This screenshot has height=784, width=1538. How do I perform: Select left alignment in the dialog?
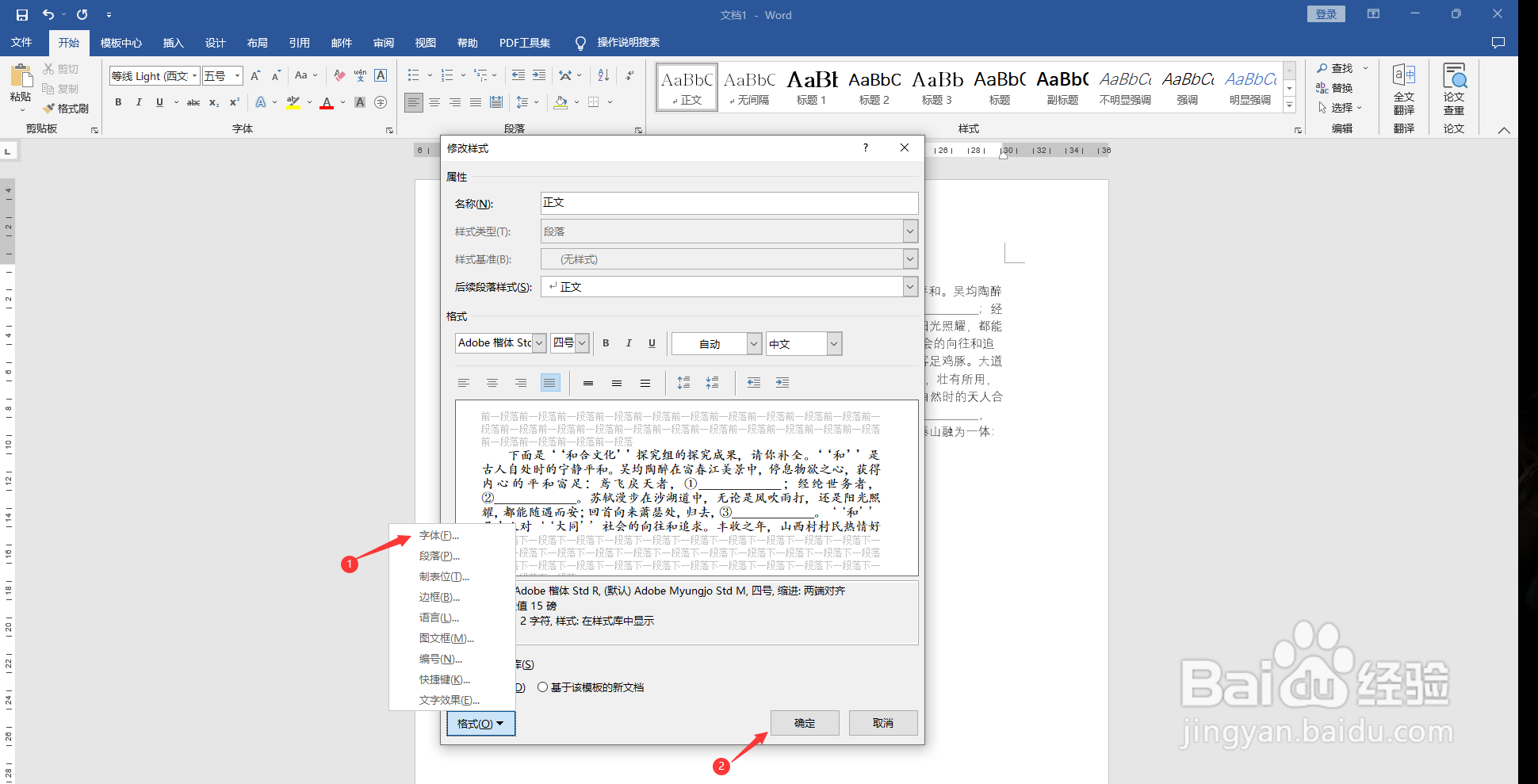tap(464, 383)
